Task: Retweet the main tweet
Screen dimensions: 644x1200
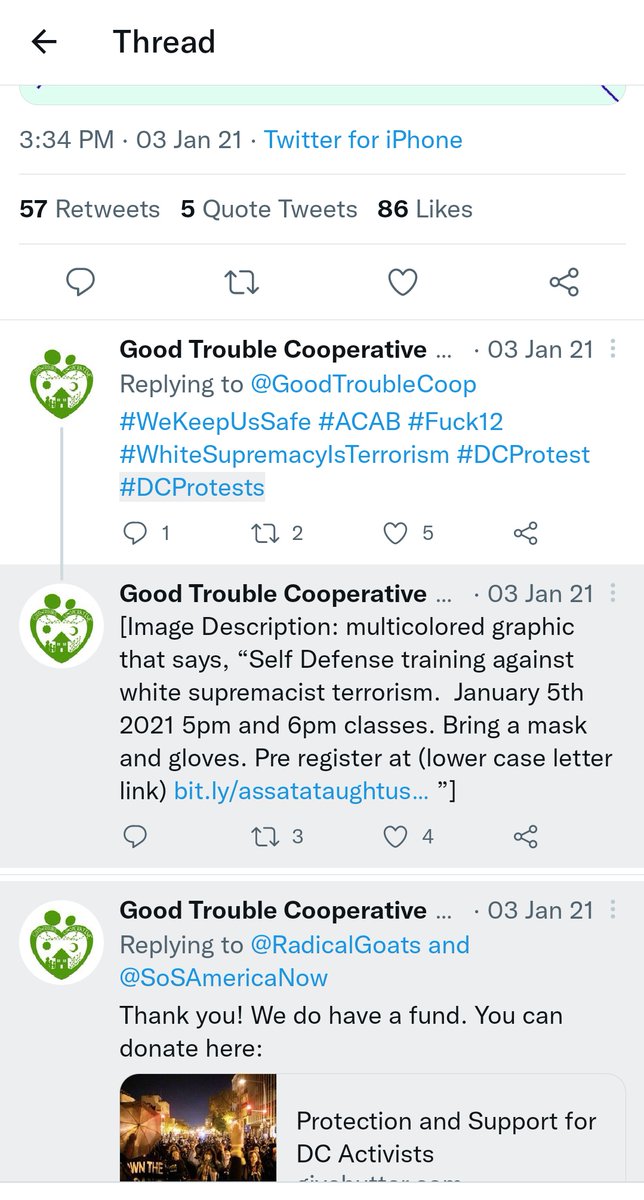Action: [x=242, y=283]
